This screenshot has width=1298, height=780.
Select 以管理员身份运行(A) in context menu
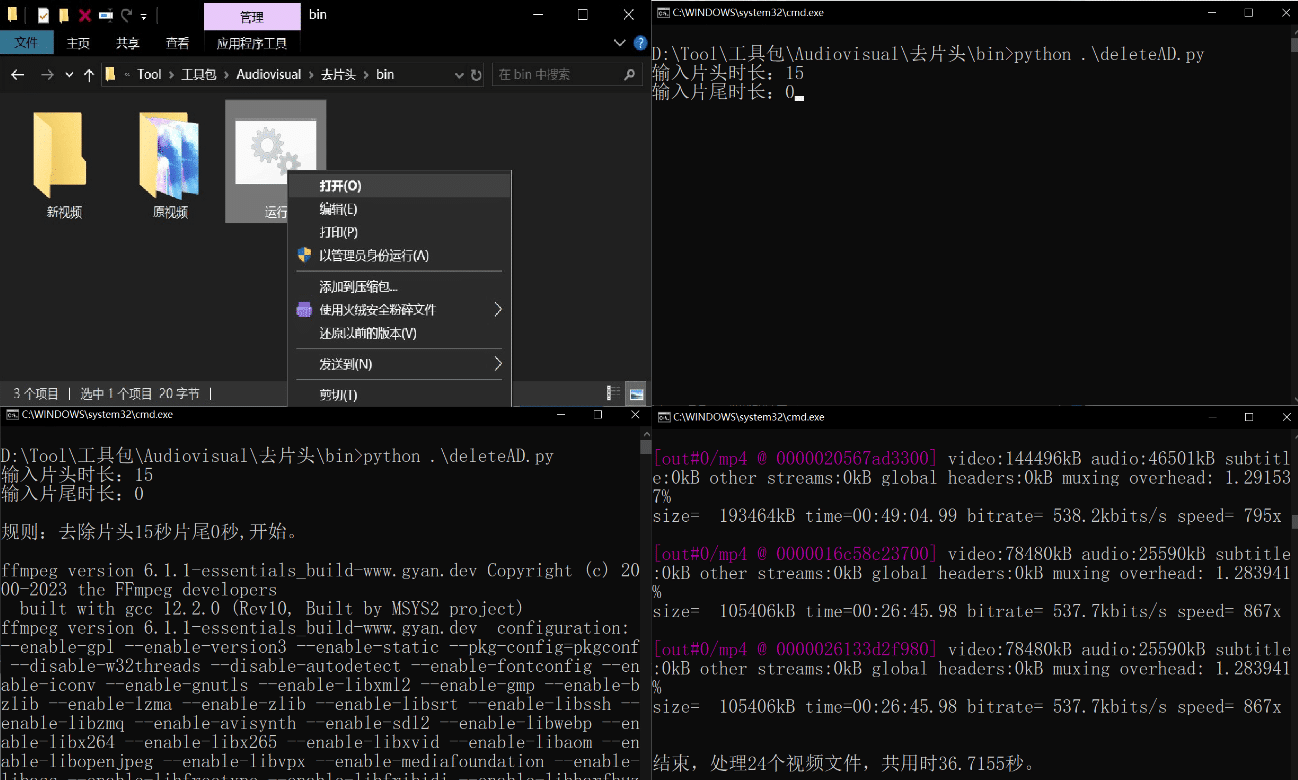373,256
